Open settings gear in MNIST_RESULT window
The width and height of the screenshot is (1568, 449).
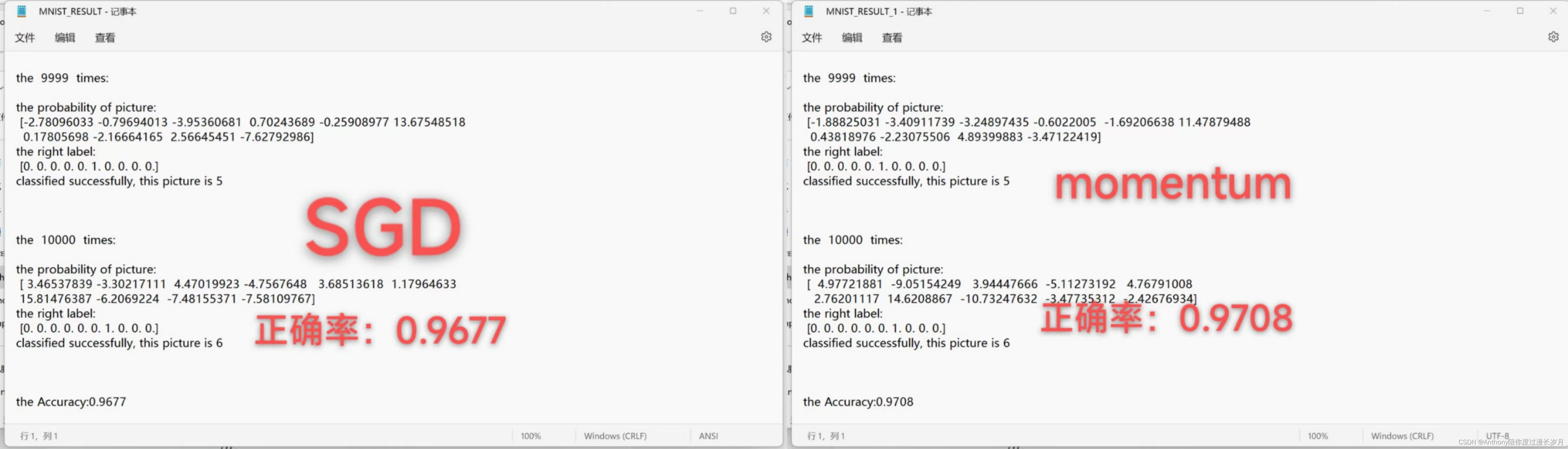766,37
